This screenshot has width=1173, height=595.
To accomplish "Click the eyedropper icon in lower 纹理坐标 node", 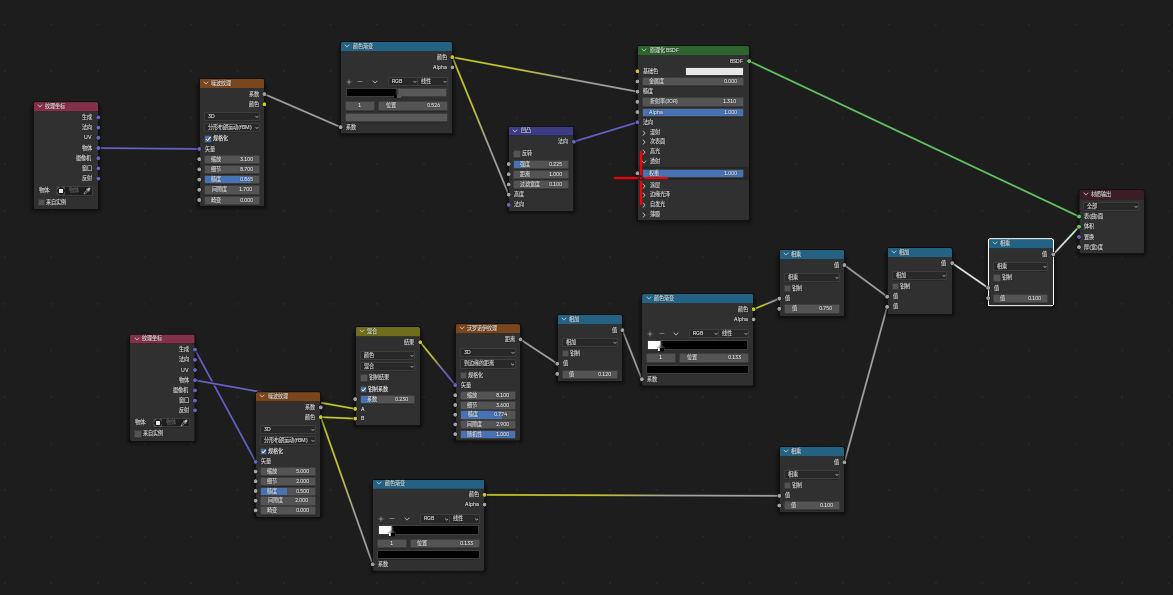I will (184, 423).
